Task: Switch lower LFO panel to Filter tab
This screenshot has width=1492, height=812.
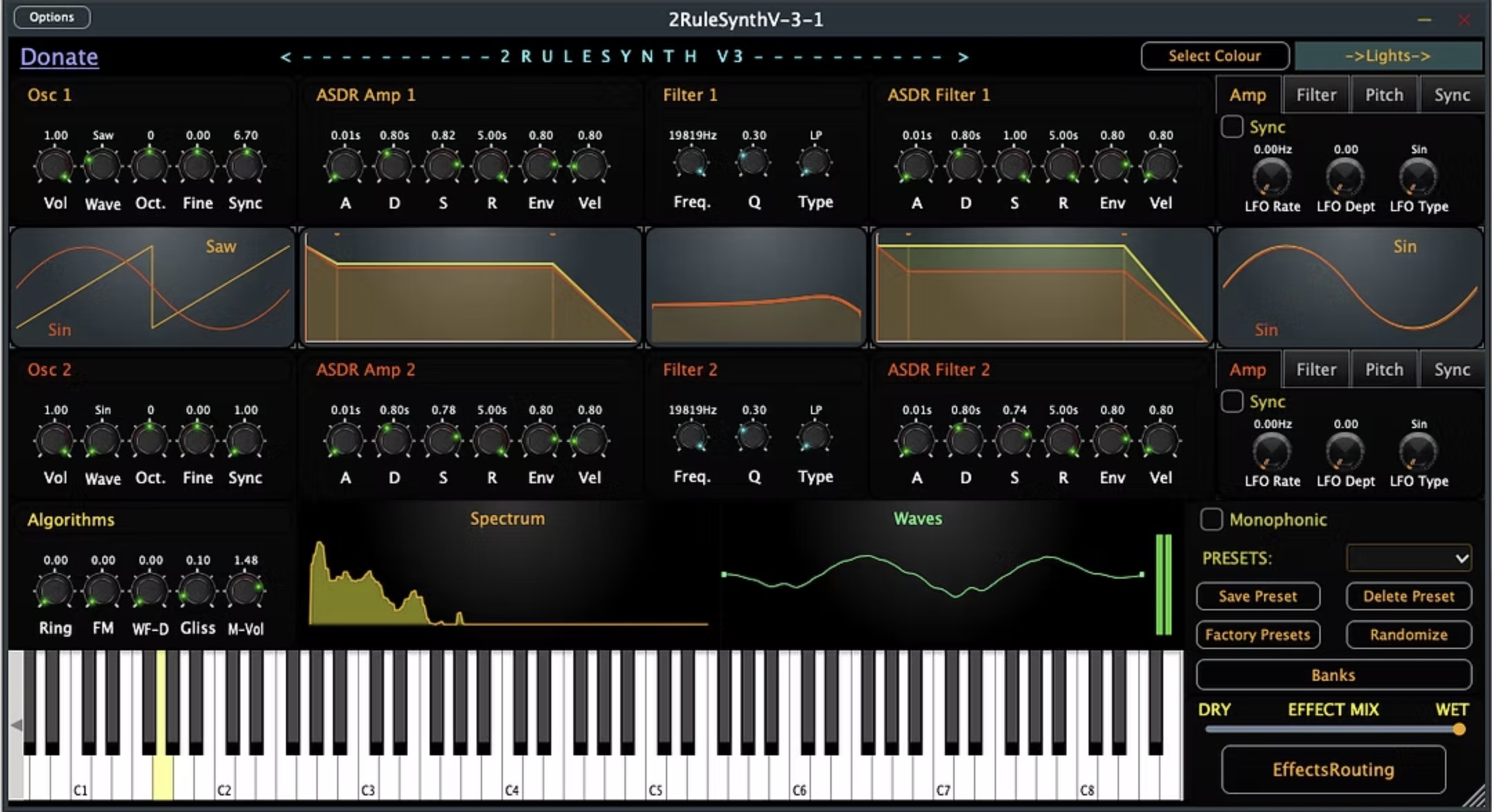Action: pos(1316,369)
